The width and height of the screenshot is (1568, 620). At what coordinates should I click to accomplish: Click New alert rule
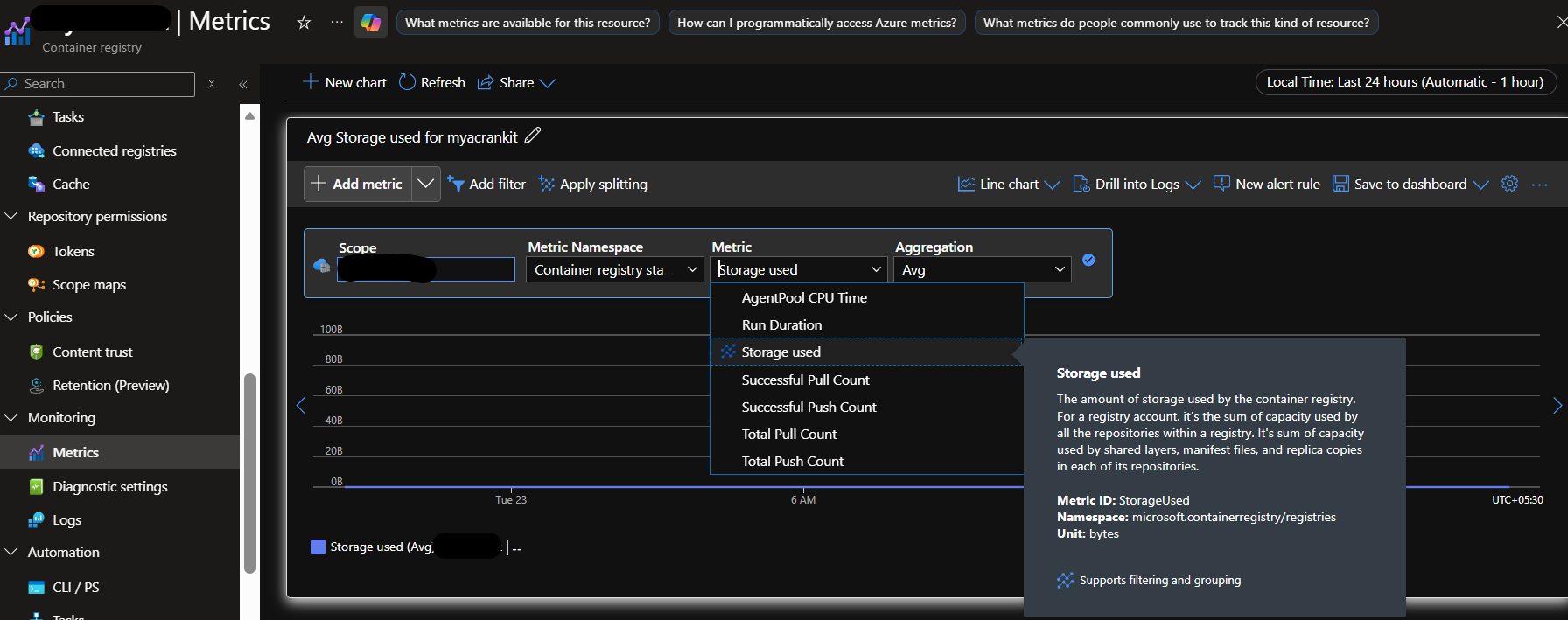pos(1267,184)
